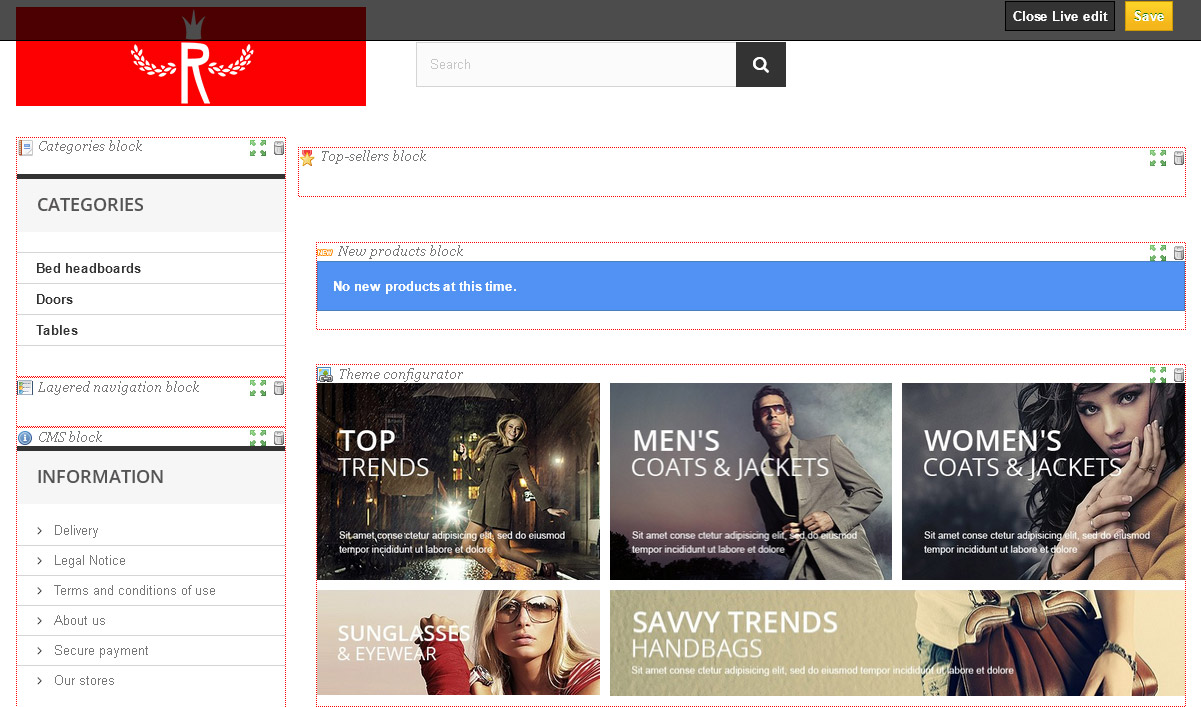Screen dimensions: 1201x707
Task: Click the 'New products block' label
Action: click(400, 252)
